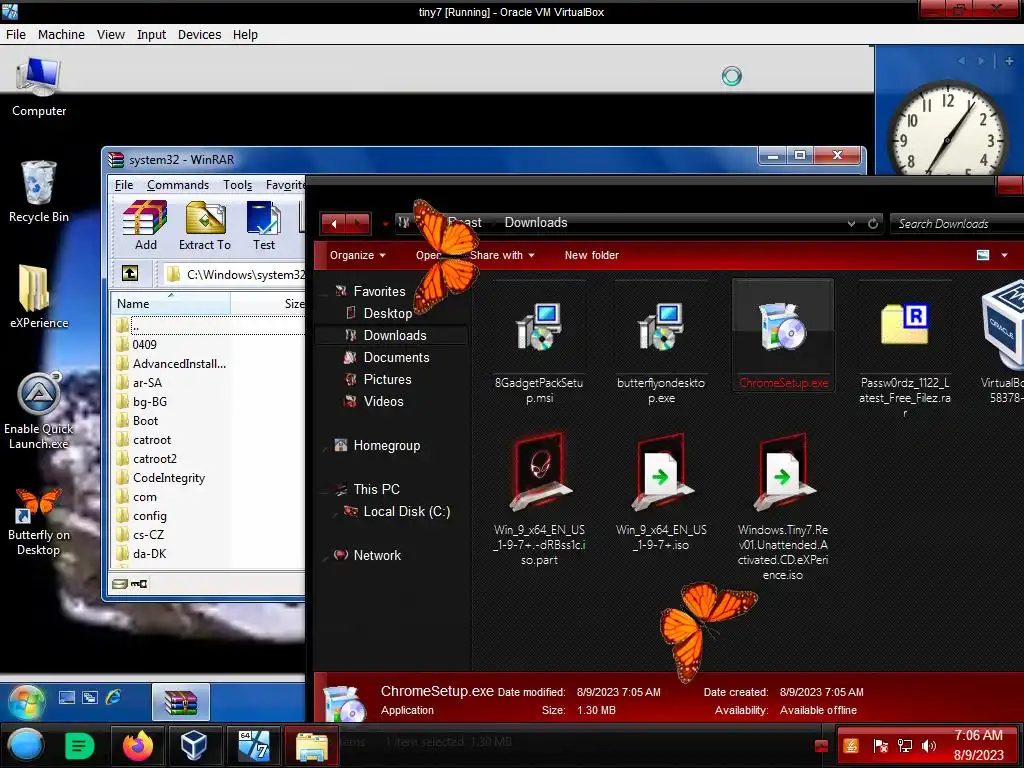Open the Computer desktop icon
This screenshot has height=768, width=1024.
39,87
